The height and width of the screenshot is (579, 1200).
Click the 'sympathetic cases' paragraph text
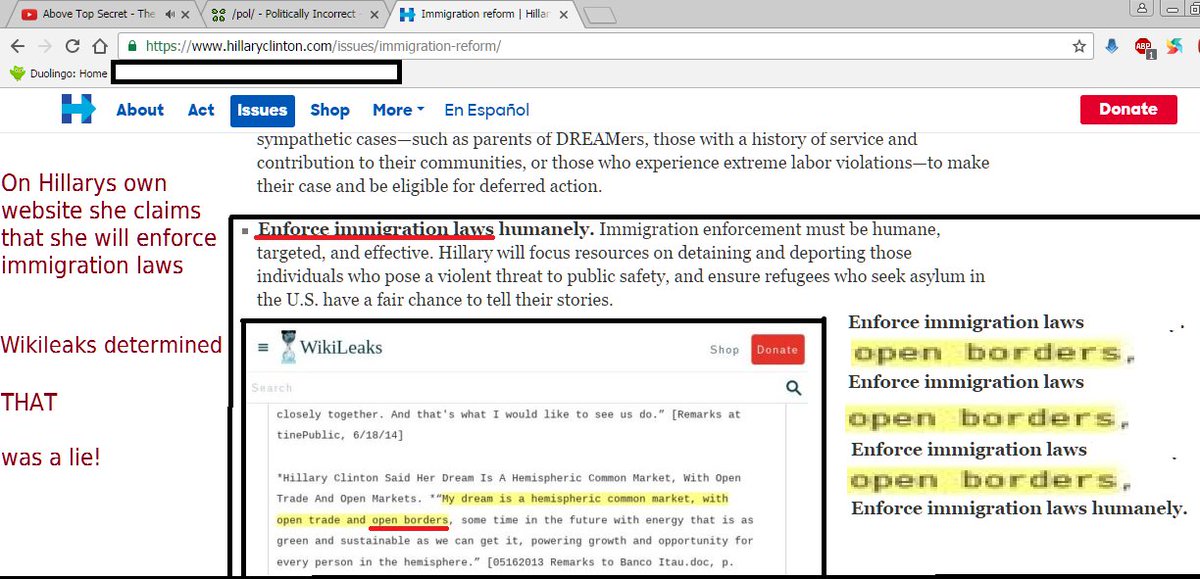tap(623, 162)
